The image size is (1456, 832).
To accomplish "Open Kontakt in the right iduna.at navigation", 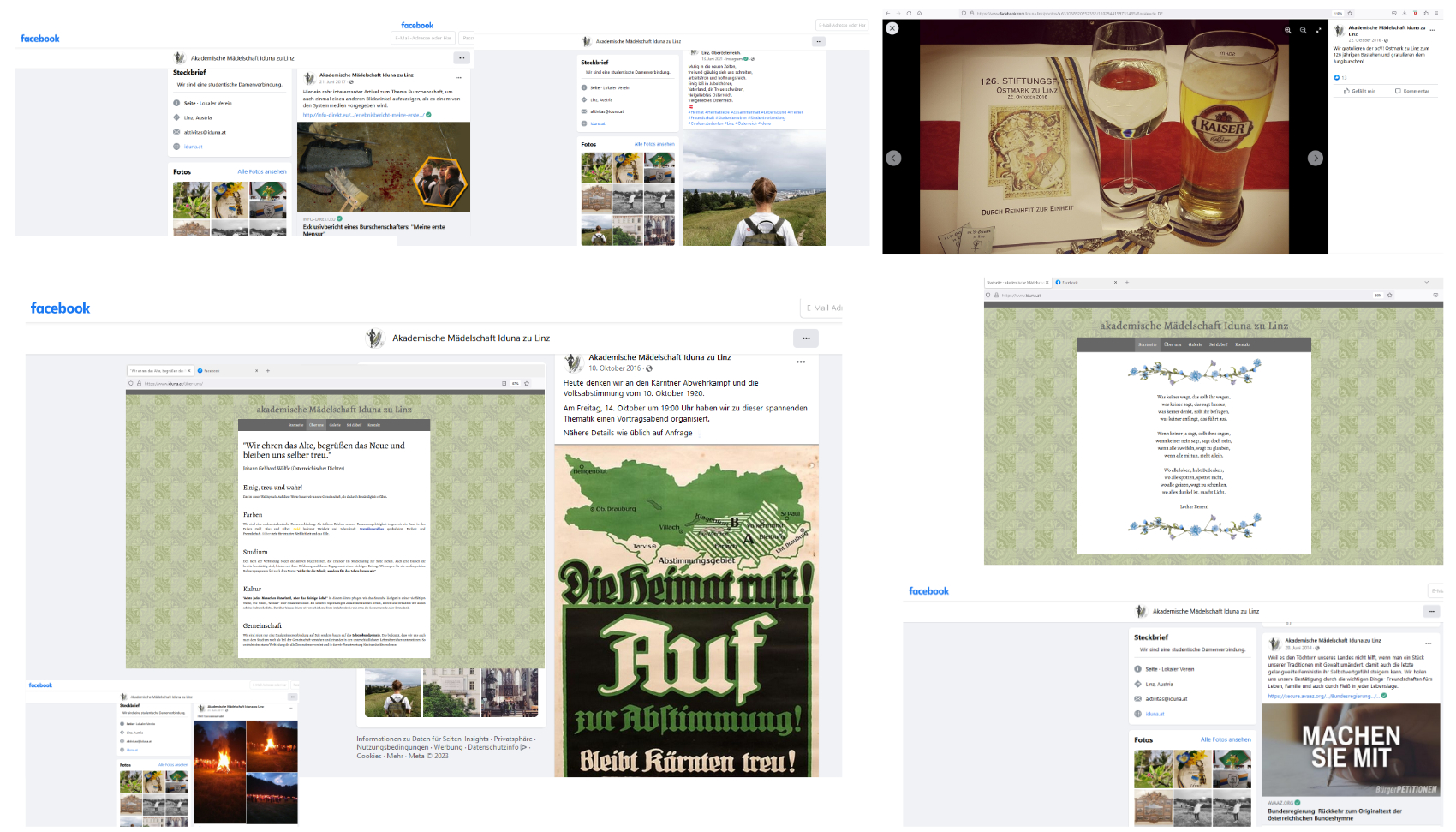I will [x=1243, y=344].
